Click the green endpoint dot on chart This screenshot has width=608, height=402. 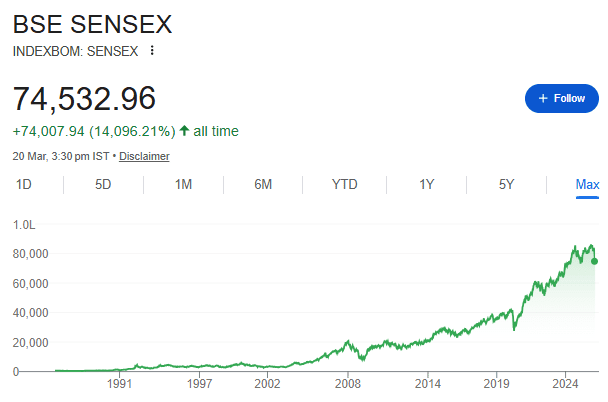point(595,262)
